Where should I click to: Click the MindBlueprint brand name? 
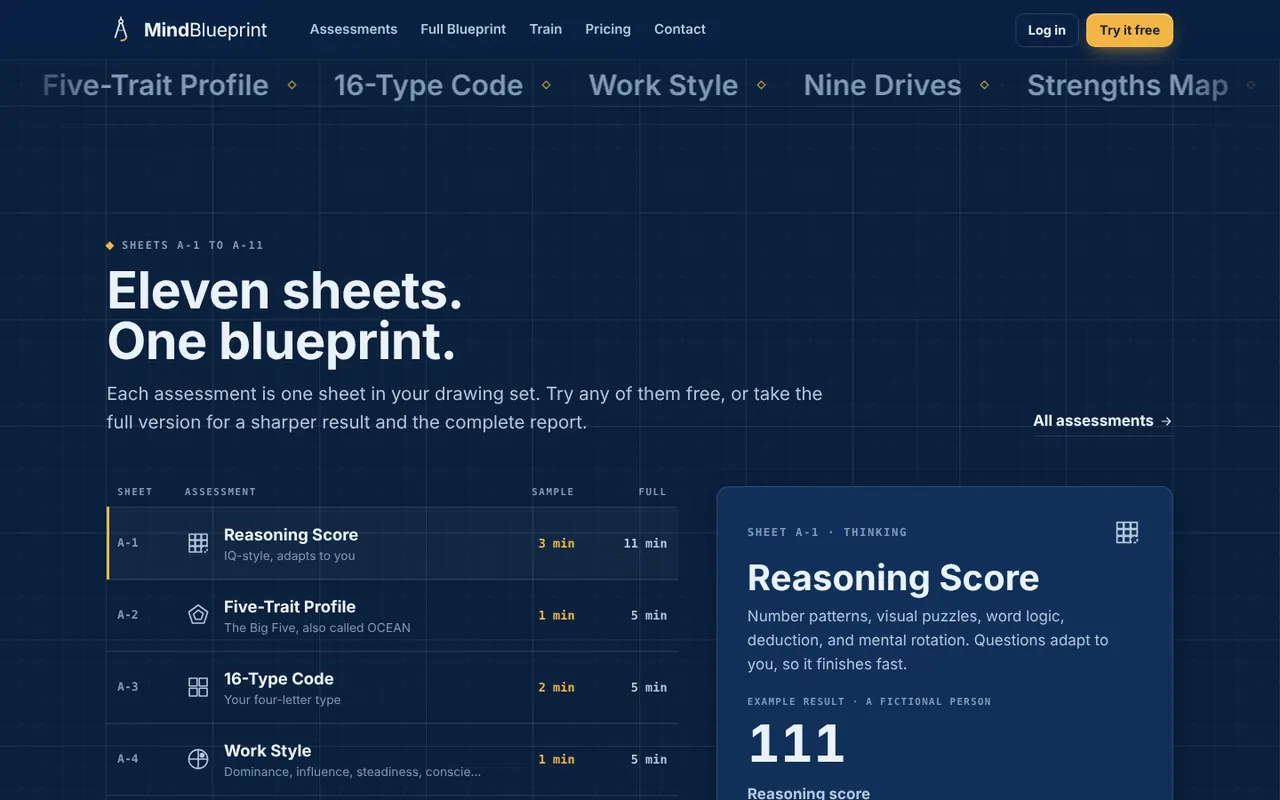(x=205, y=30)
